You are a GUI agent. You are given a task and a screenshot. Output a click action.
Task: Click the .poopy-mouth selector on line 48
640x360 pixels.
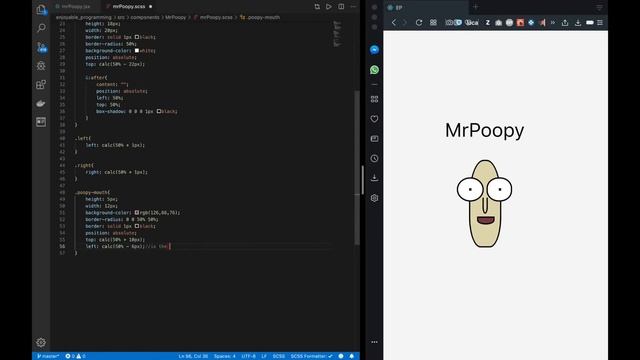pyautogui.click(x=93, y=192)
